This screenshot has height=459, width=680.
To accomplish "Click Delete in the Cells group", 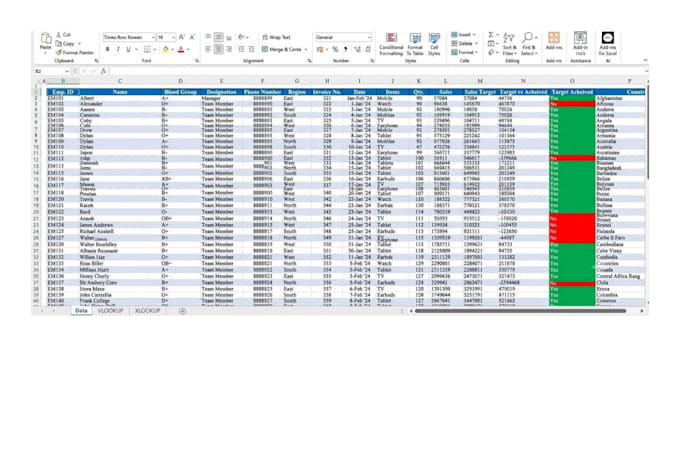I will pyautogui.click(x=464, y=43).
